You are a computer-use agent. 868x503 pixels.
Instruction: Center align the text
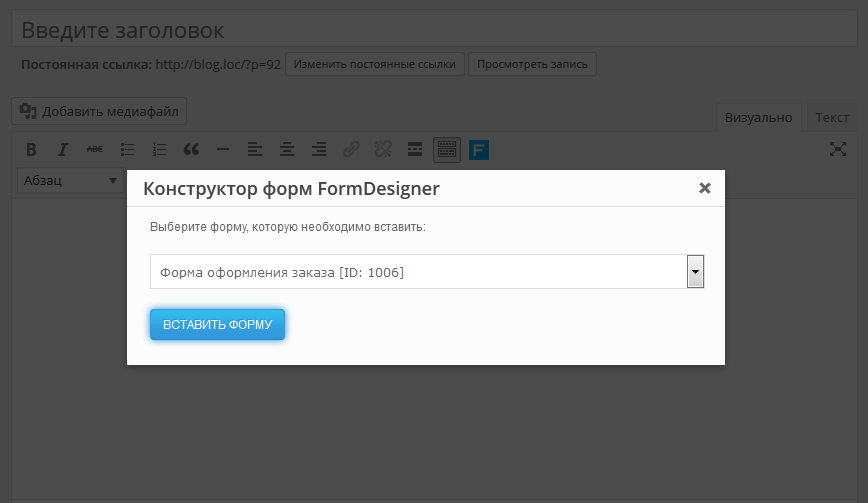287,149
